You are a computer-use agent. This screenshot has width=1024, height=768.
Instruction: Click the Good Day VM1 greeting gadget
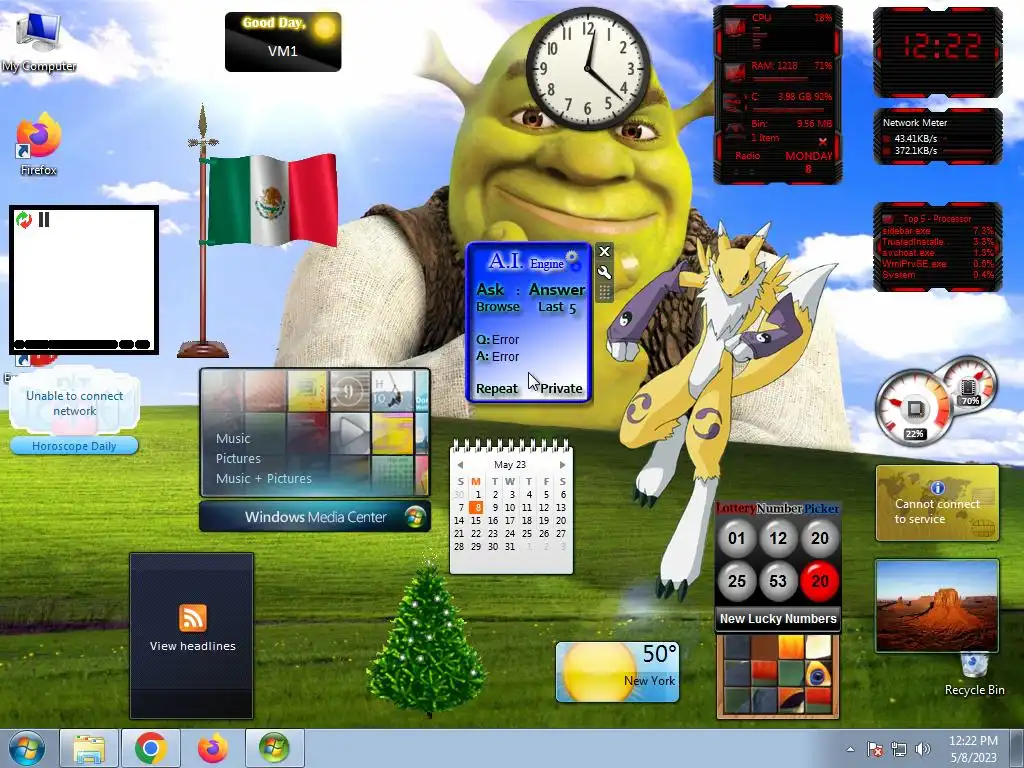[283, 42]
